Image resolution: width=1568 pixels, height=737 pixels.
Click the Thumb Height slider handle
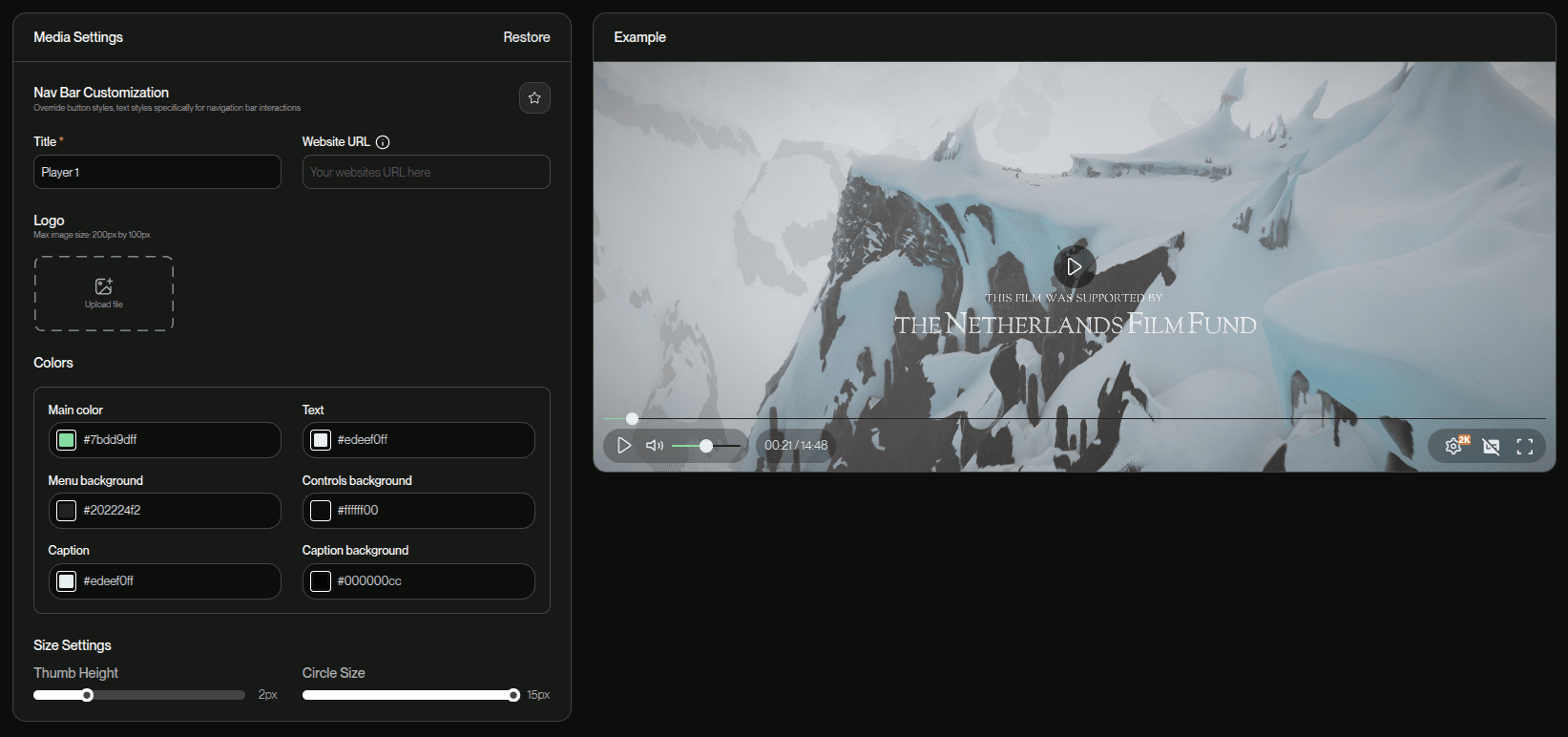pos(87,695)
